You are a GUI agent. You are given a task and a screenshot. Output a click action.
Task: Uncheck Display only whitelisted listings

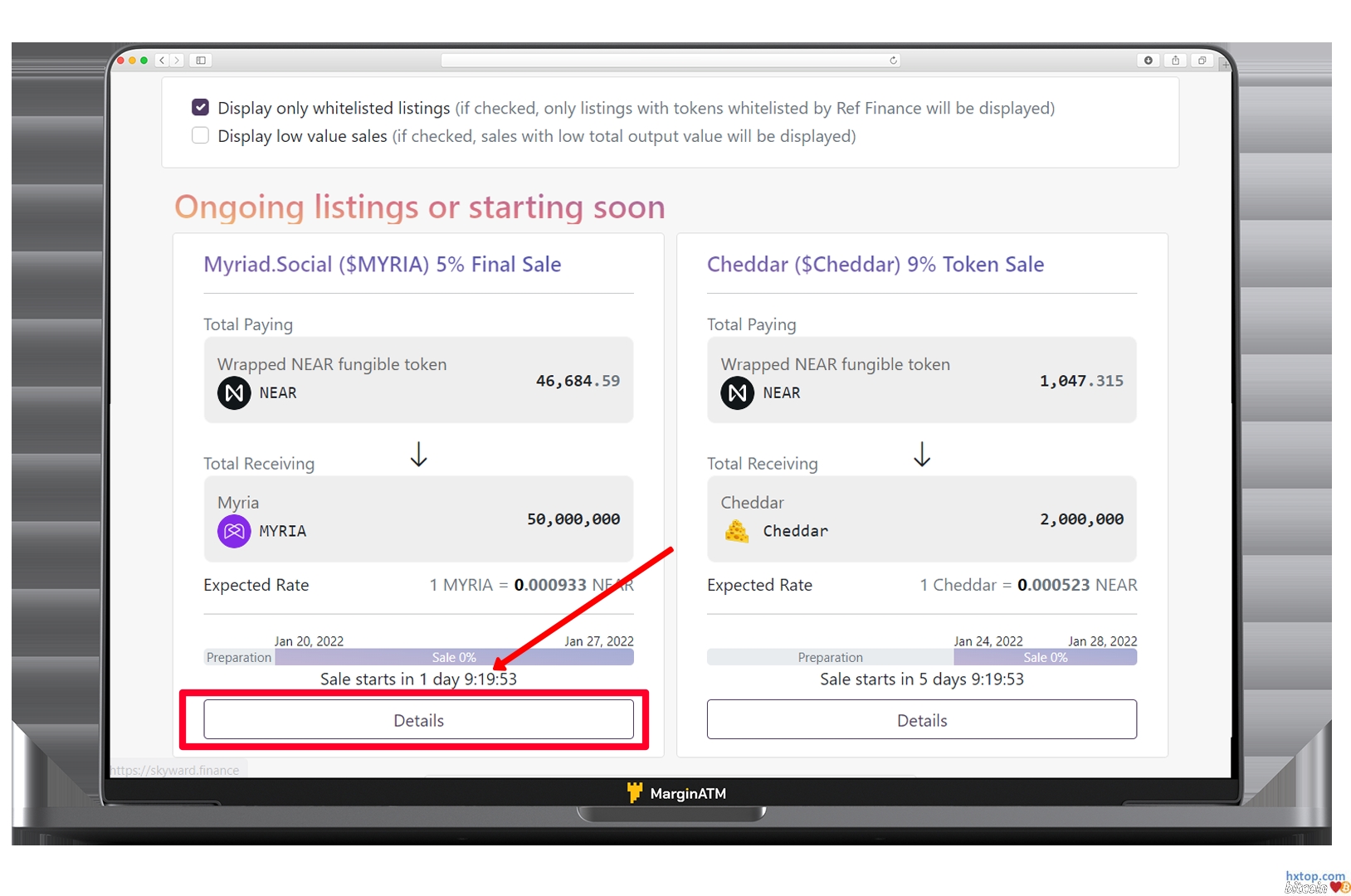pyautogui.click(x=200, y=107)
